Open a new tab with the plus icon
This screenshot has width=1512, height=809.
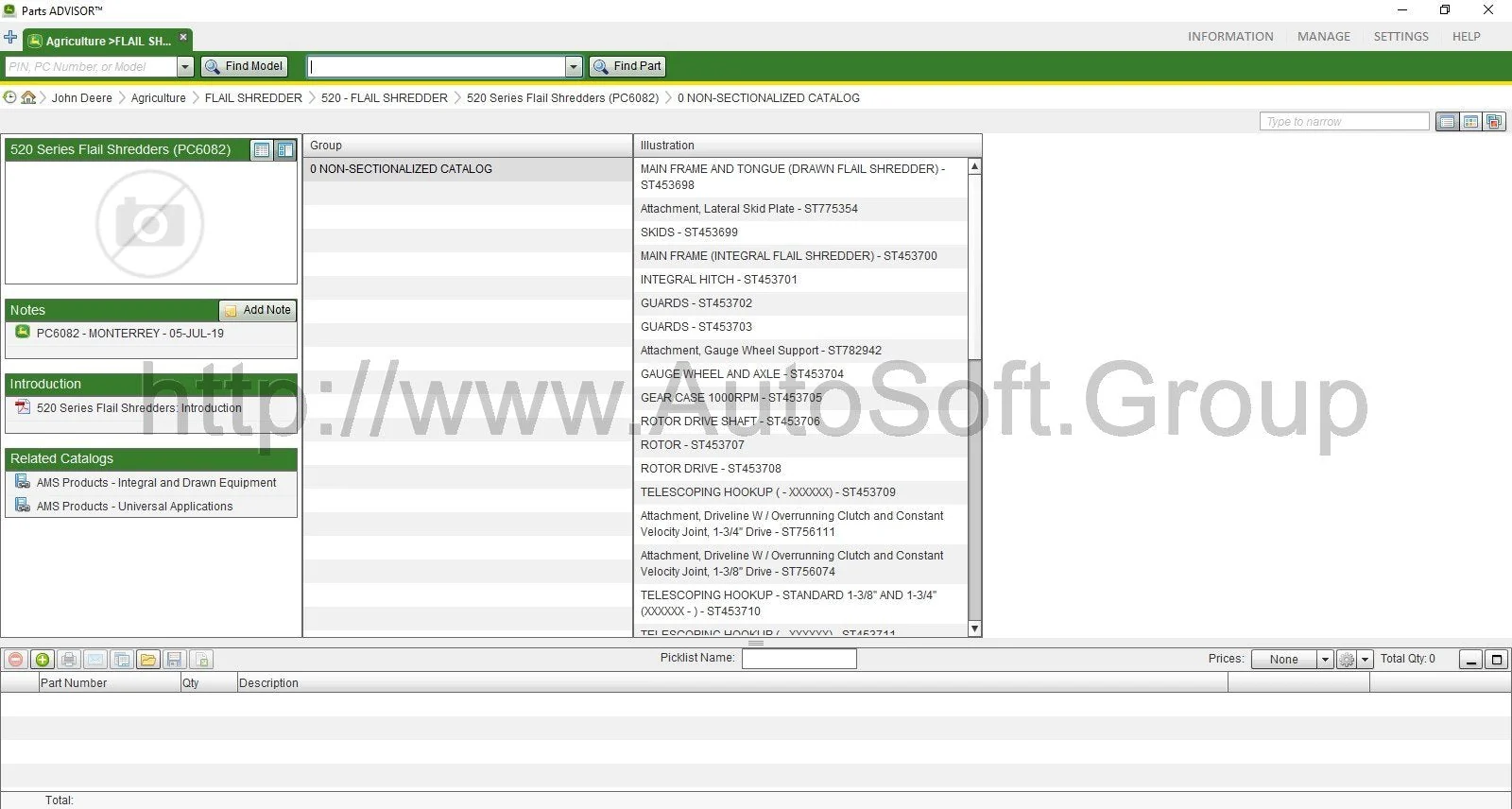pos(10,38)
